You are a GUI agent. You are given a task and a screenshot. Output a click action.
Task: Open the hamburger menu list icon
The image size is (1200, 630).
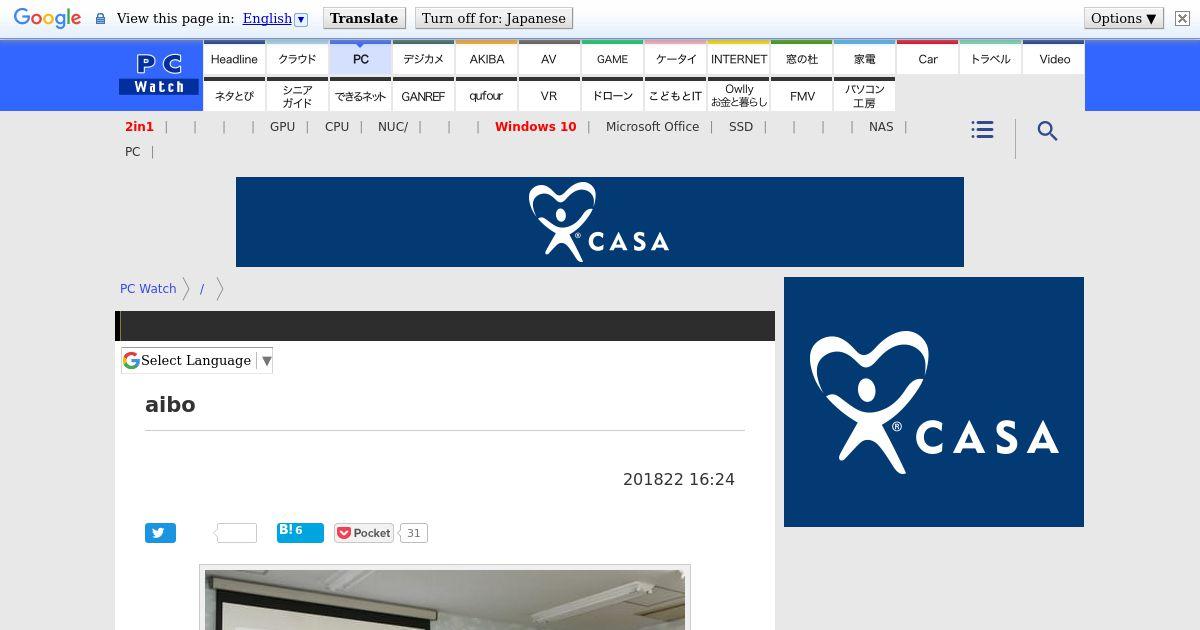[982, 130]
